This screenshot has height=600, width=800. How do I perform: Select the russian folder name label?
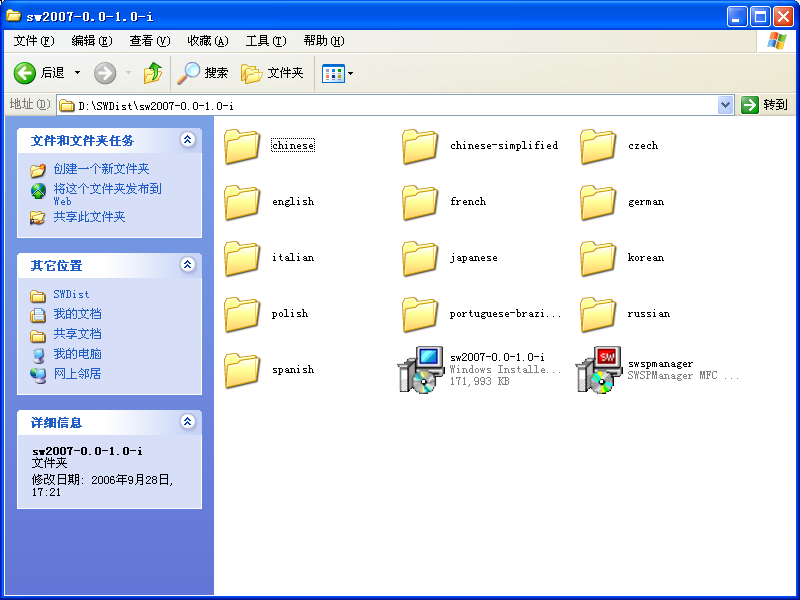[648, 314]
